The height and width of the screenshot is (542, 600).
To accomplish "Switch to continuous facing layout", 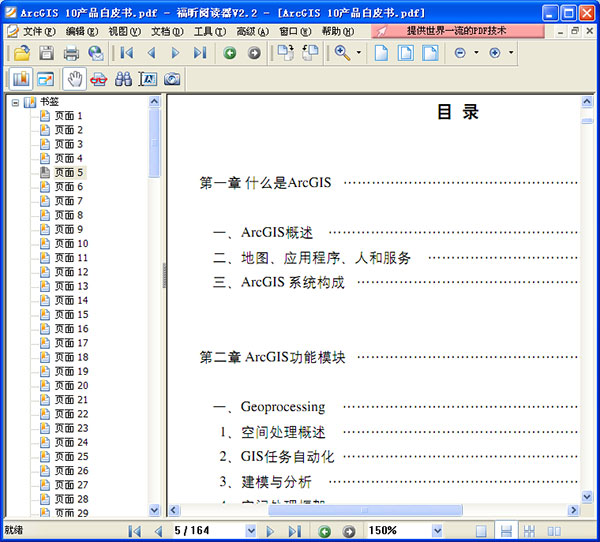I will [530, 531].
